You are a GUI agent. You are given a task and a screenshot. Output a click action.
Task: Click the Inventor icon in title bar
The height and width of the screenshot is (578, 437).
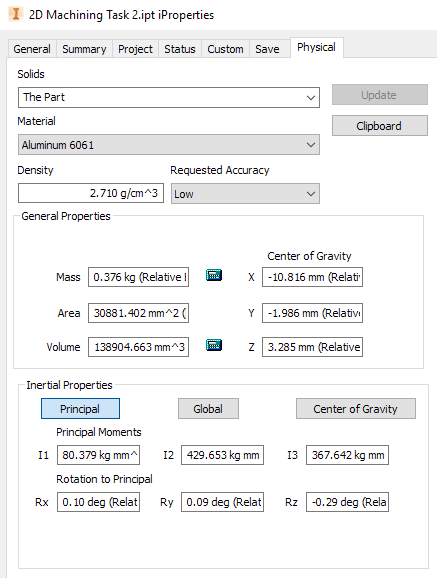coord(15,14)
